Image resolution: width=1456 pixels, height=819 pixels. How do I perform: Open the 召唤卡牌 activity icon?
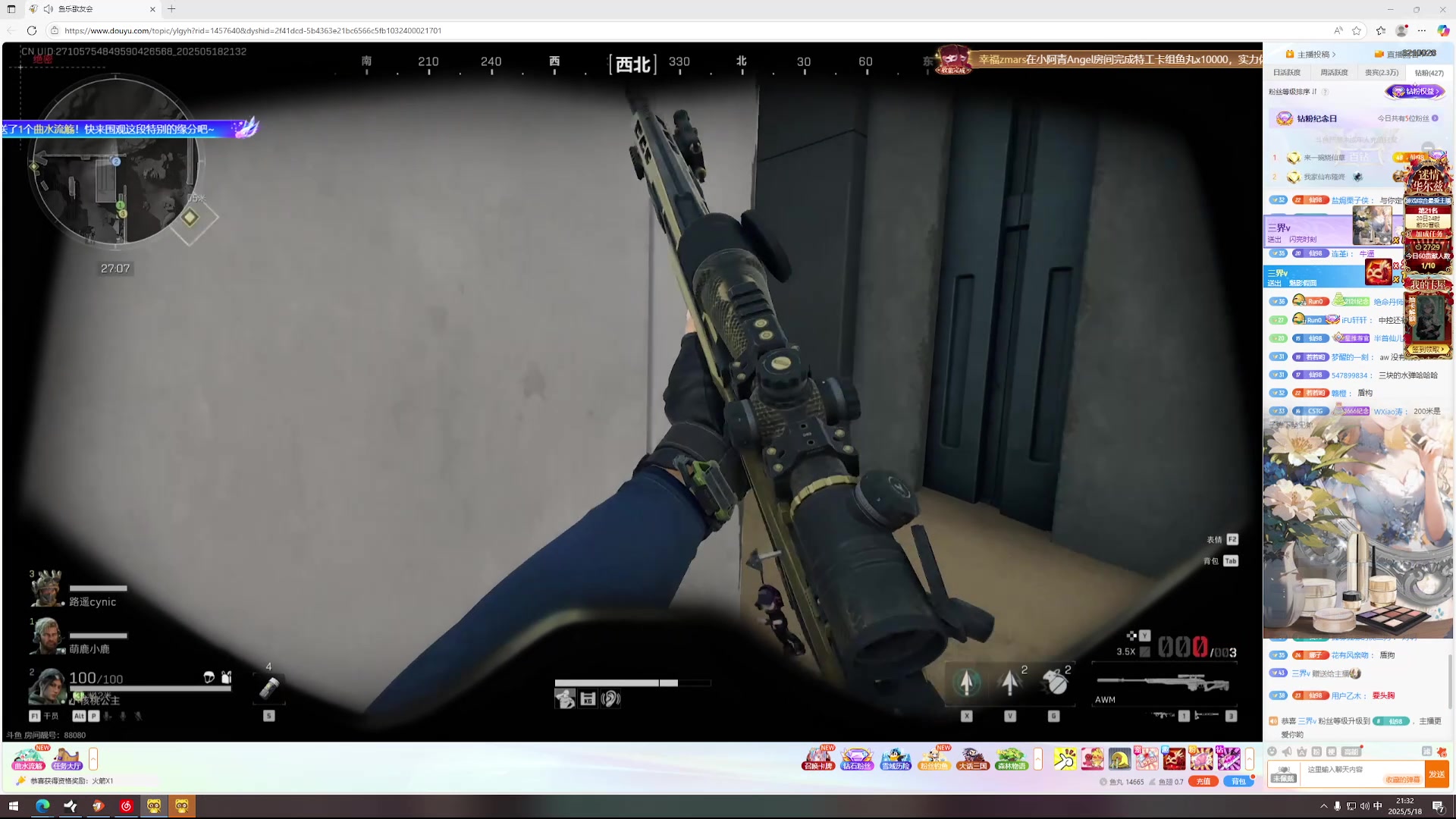point(818,758)
